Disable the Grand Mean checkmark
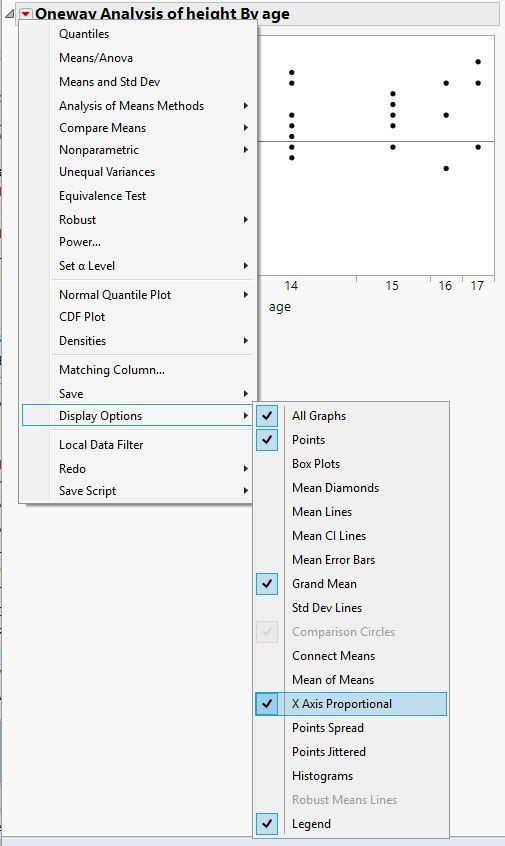 [267, 584]
